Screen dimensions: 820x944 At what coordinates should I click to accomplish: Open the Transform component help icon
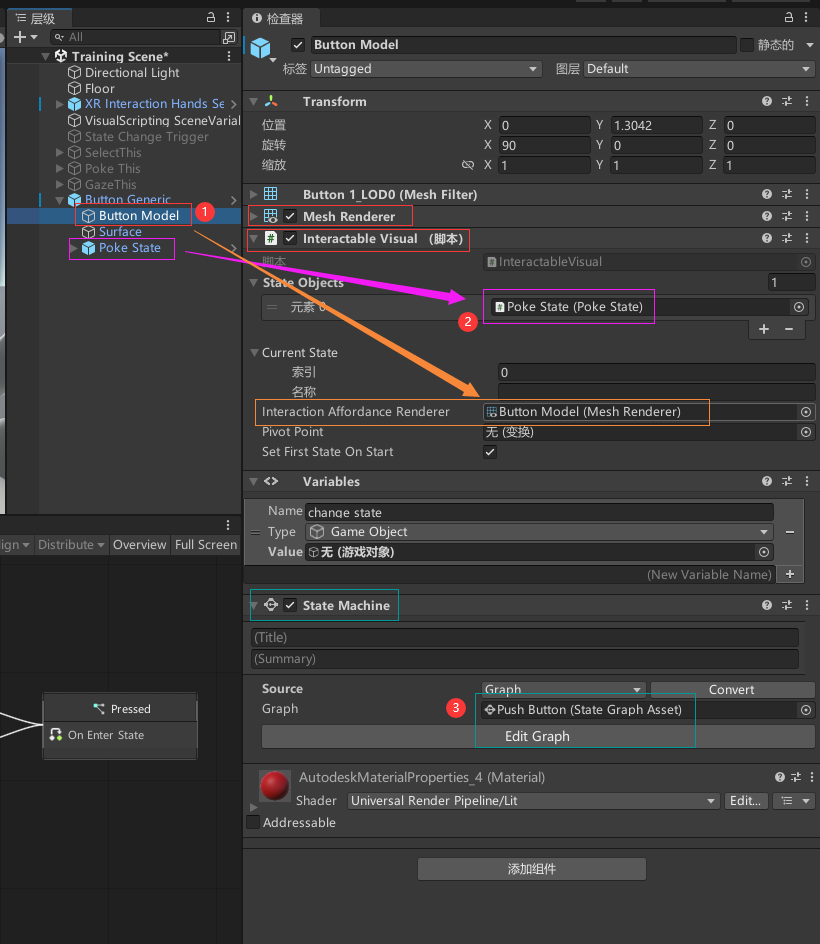[767, 102]
